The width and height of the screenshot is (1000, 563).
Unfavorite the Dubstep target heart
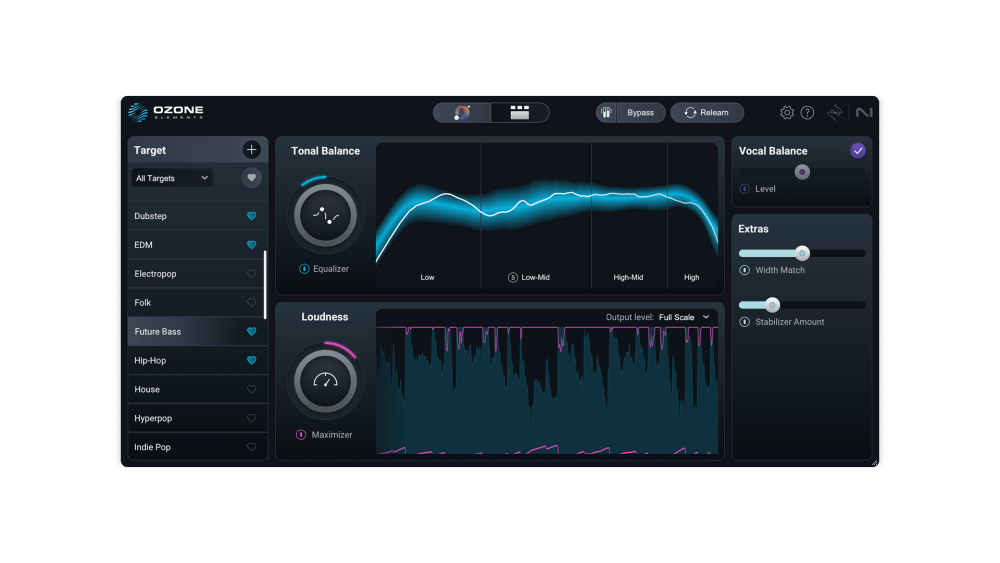tap(251, 216)
